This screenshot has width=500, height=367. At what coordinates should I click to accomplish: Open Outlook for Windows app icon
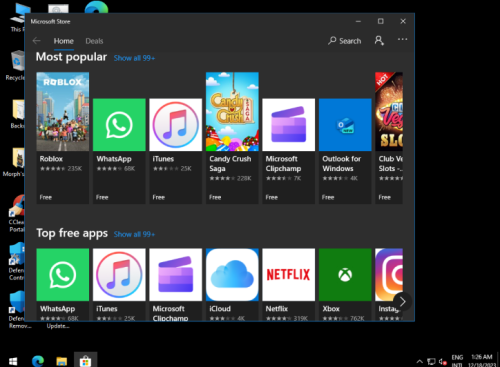coord(345,125)
